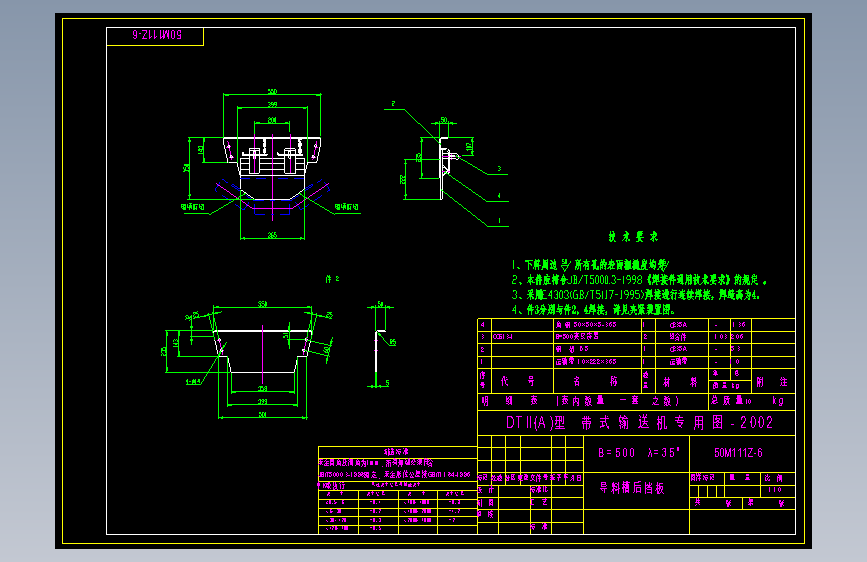Select the '角钢 50×50×5-365' parts list entry
The width and height of the screenshot is (867, 562).
tap(586, 325)
